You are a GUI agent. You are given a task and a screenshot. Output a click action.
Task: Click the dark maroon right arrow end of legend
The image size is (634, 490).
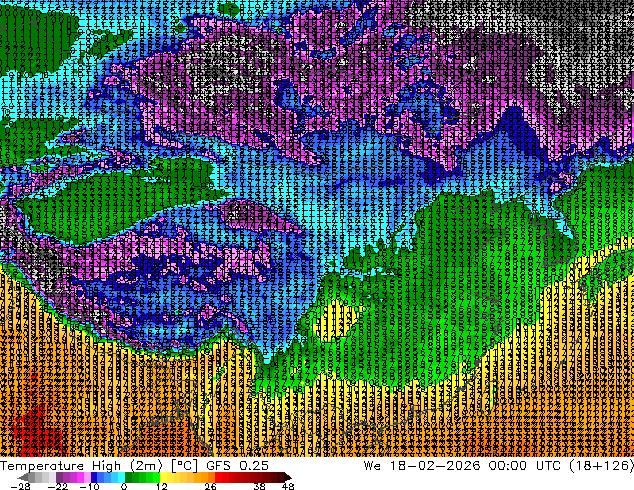[287, 477]
